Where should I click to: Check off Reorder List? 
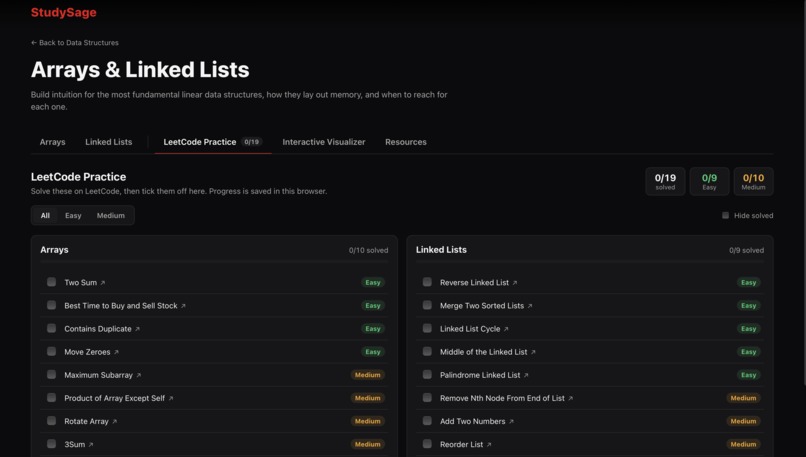point(427,444)
